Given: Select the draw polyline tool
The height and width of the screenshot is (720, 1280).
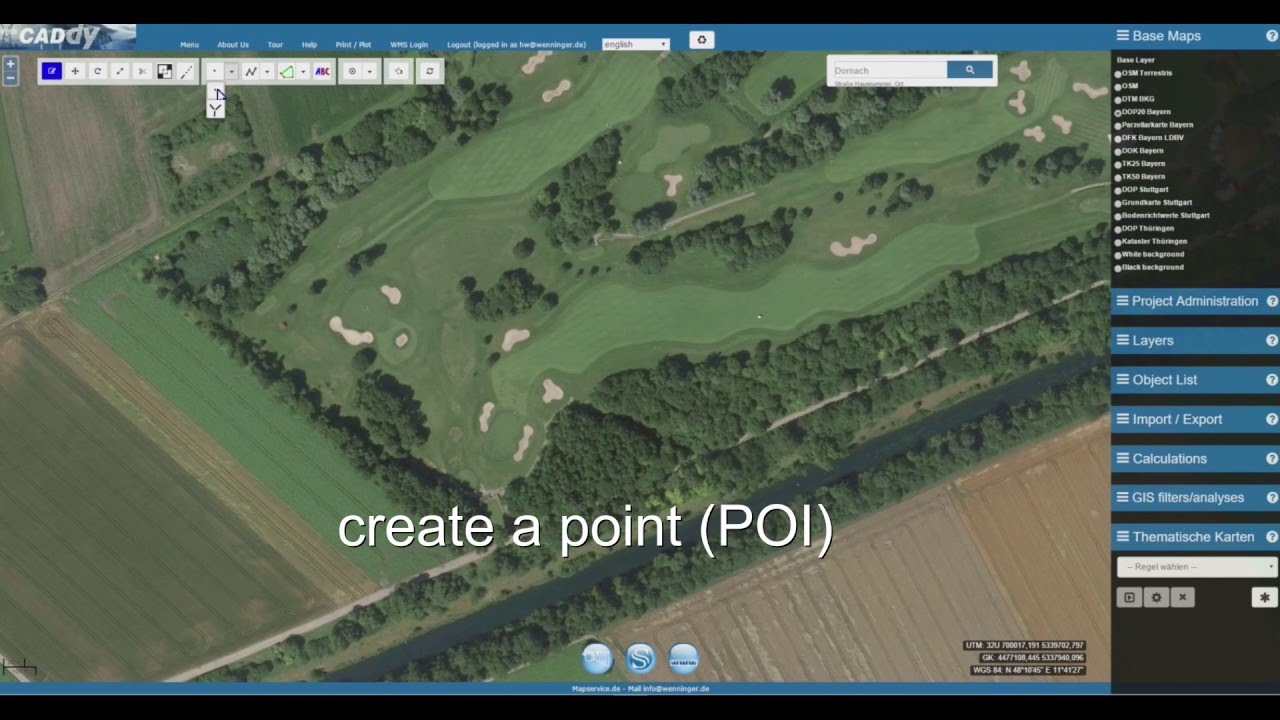Looking at the screenshot, I should click(251, 71).
